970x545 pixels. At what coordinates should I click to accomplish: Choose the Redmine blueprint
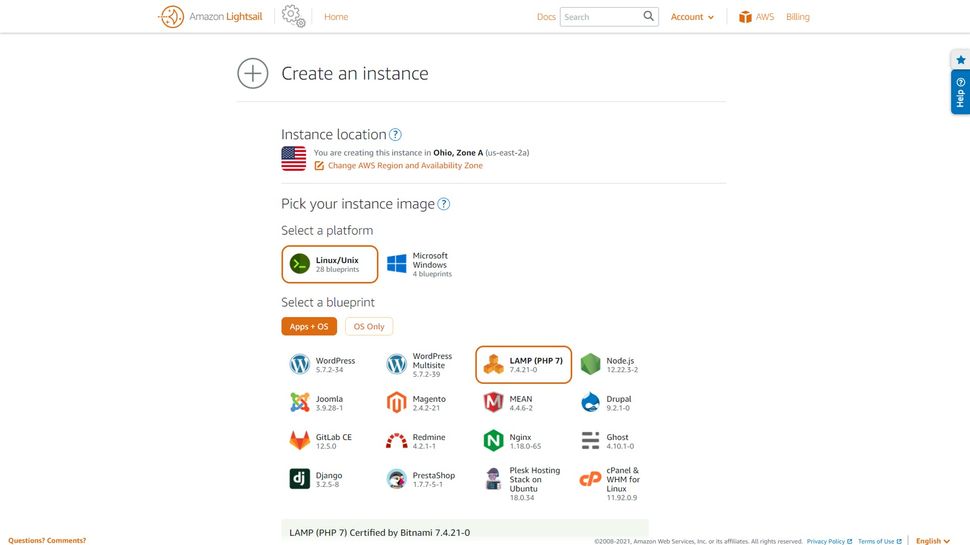click(x=426, y=441)
